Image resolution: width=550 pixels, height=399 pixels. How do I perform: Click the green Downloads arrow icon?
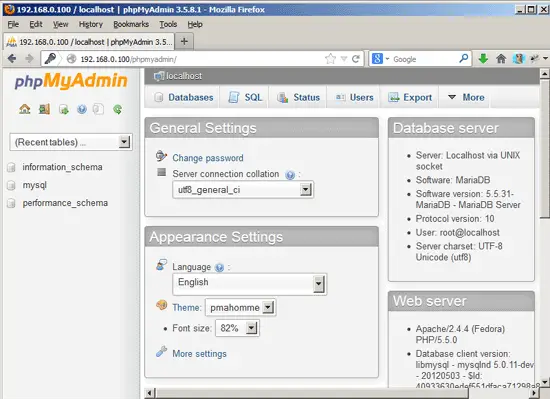[x=483, y=59]
